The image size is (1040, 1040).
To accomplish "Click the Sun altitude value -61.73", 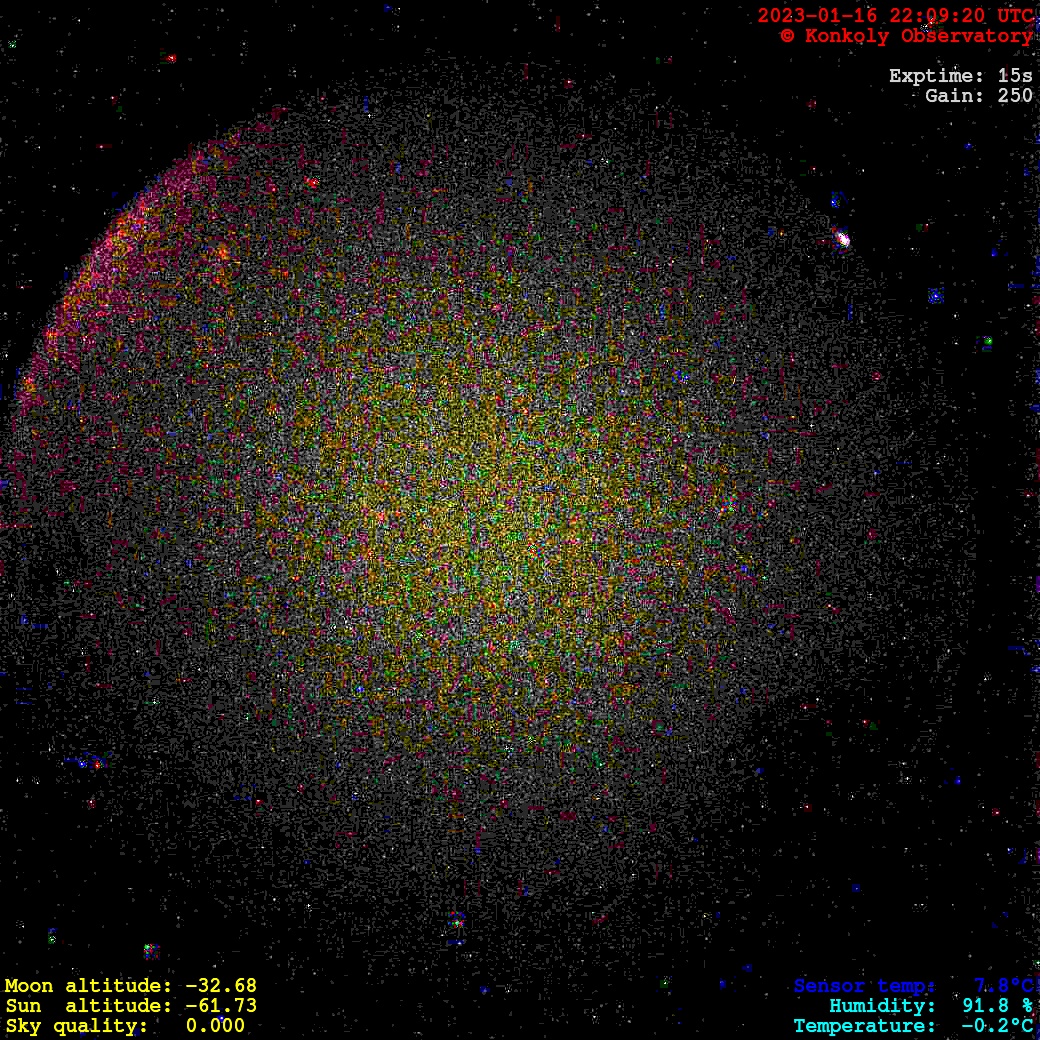I will (220, 1006).
